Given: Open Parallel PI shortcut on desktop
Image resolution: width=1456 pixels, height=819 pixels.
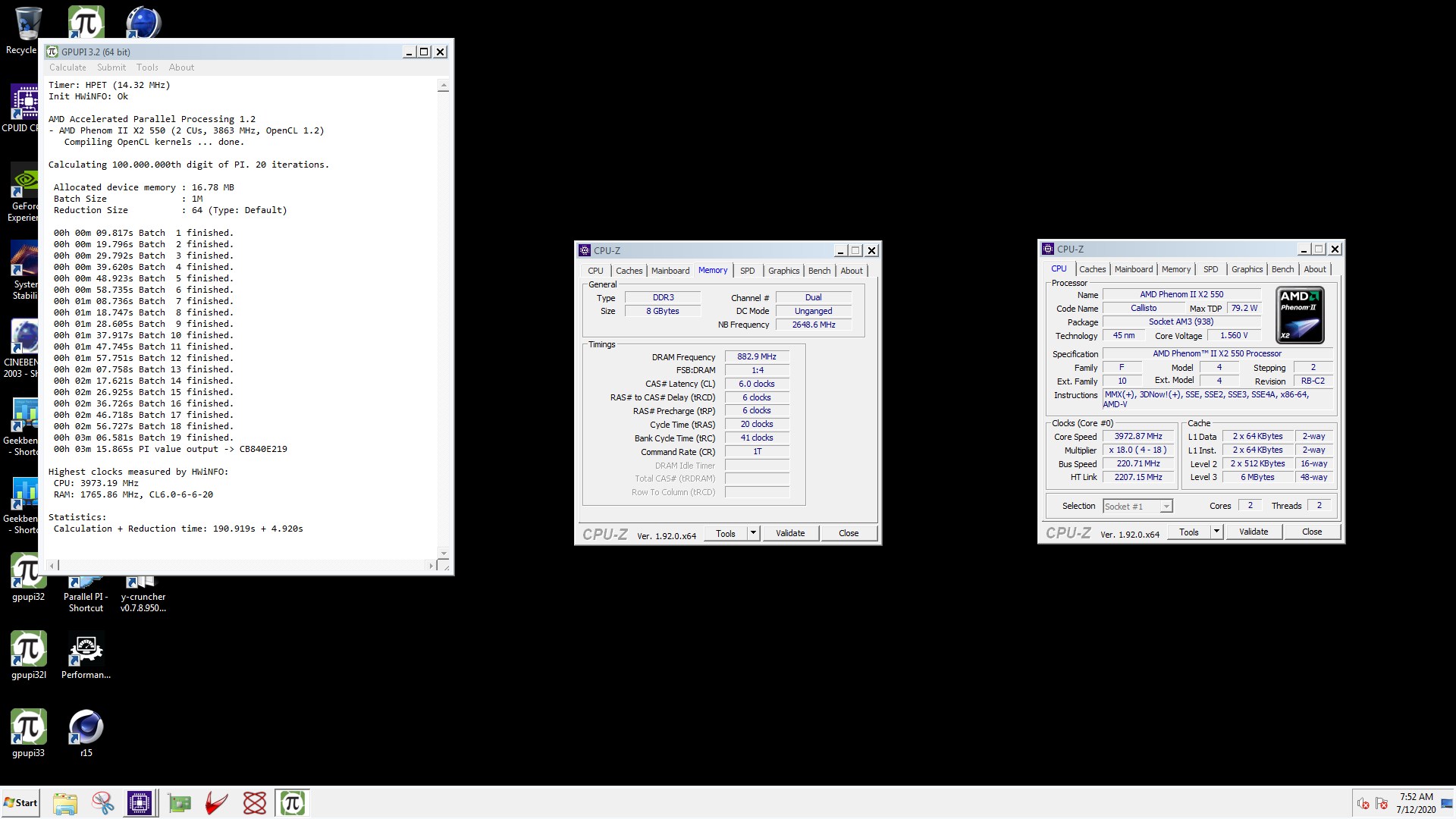Looking at the screenshot, I should tap(86, 594).
